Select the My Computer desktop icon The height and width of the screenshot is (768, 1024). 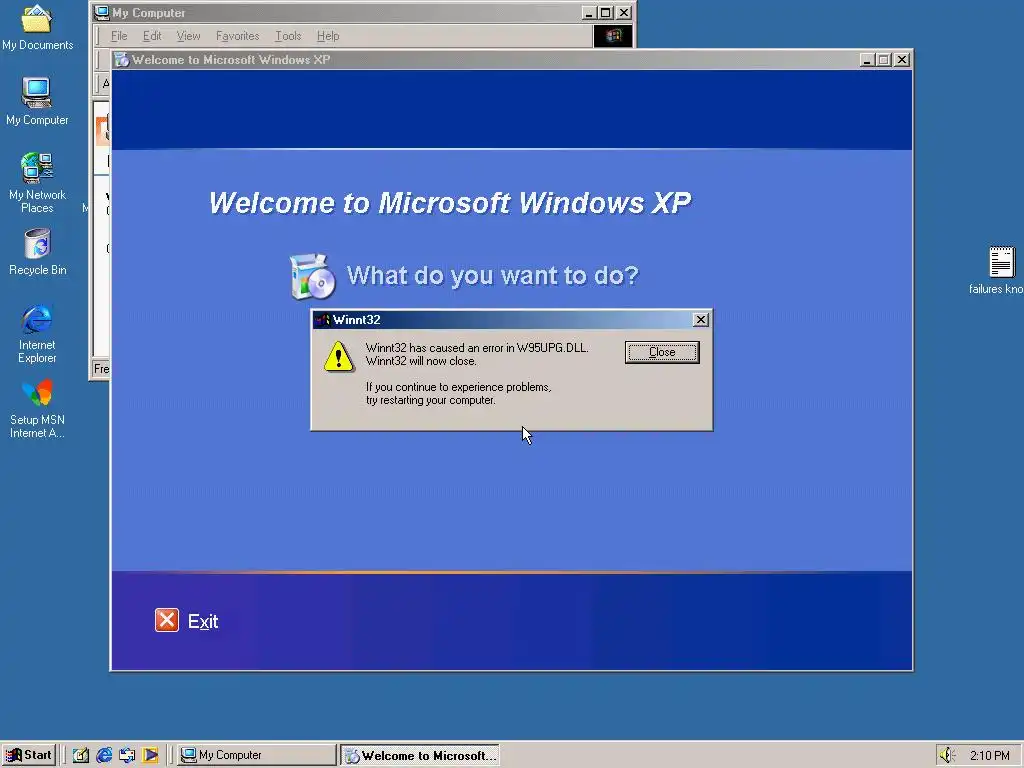click(x=37, y=102)
